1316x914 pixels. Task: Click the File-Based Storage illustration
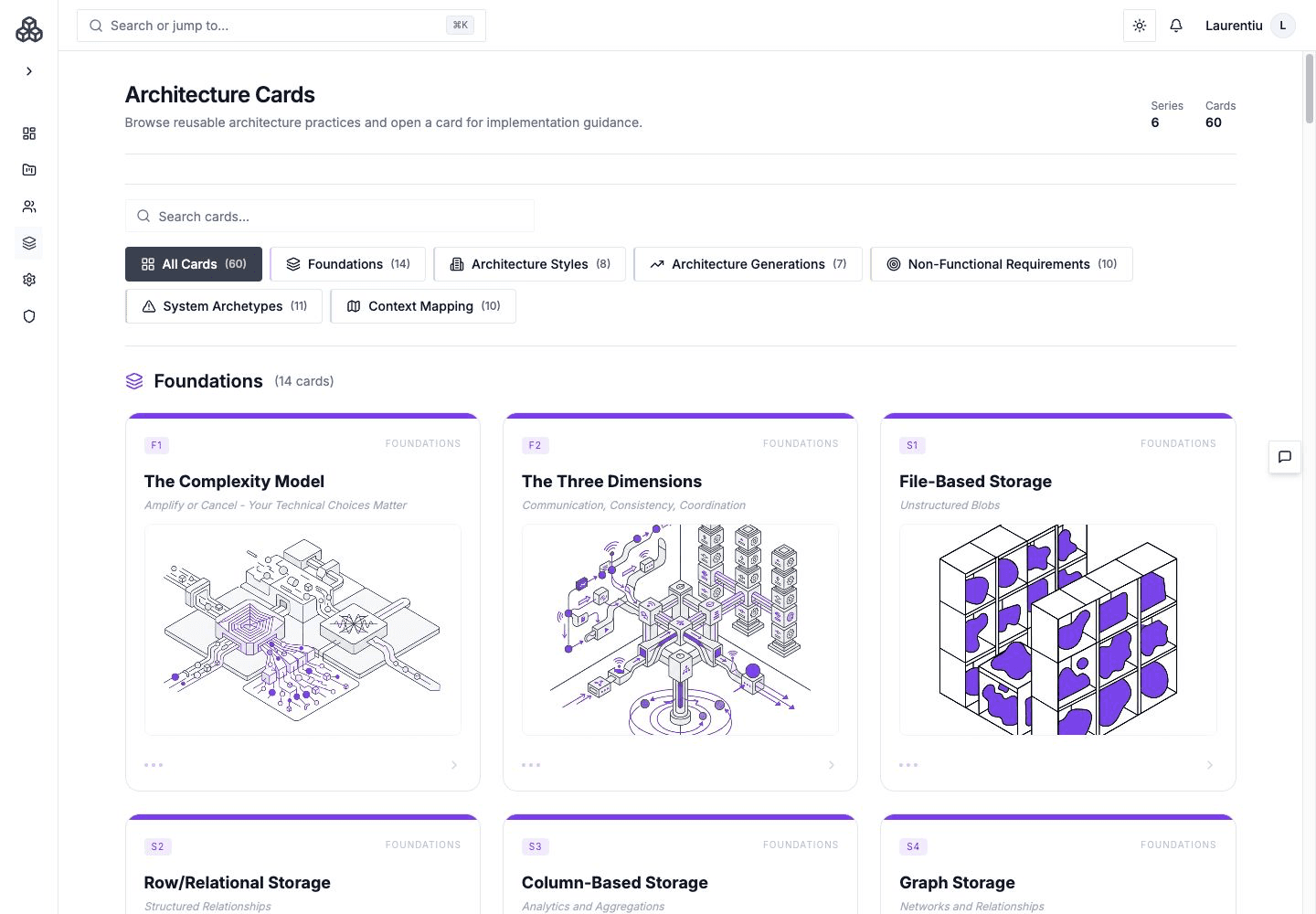point(1058,630)
